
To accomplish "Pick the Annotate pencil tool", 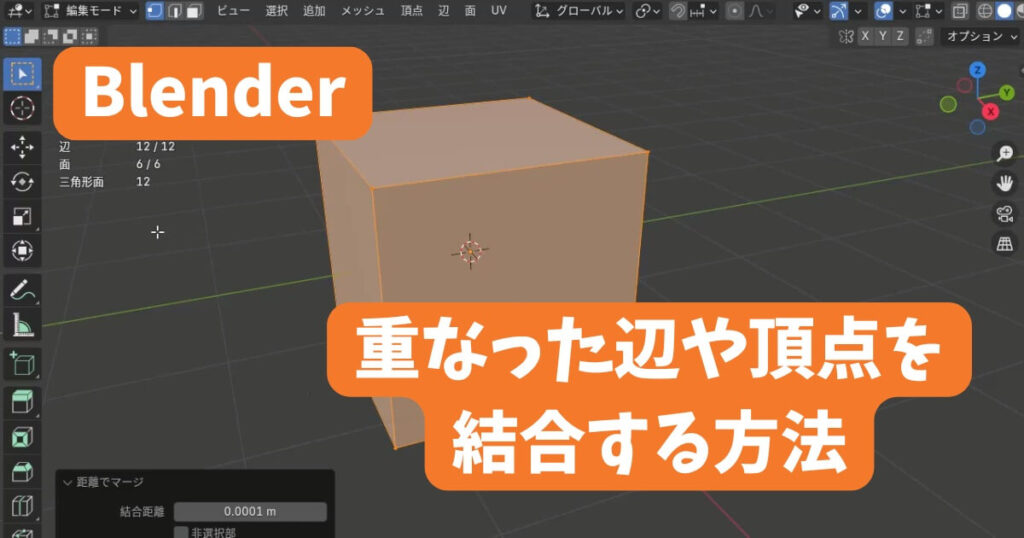I will (x=22, y=290).
